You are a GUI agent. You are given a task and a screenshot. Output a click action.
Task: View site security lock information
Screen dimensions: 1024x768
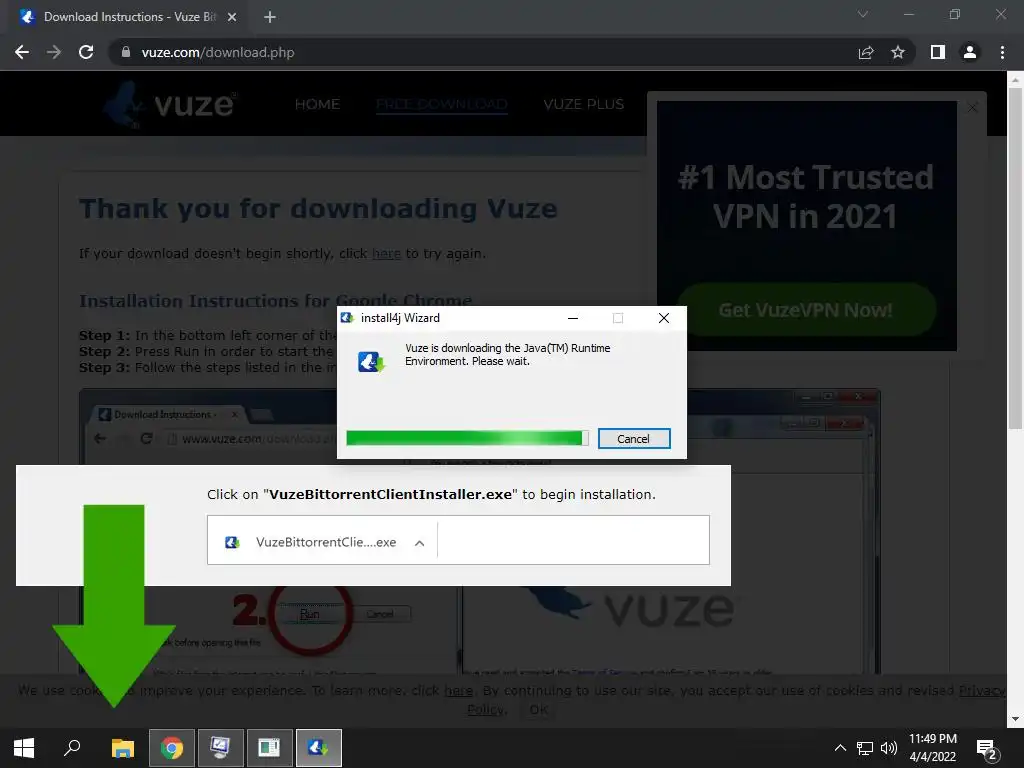[x=126, y=52]
